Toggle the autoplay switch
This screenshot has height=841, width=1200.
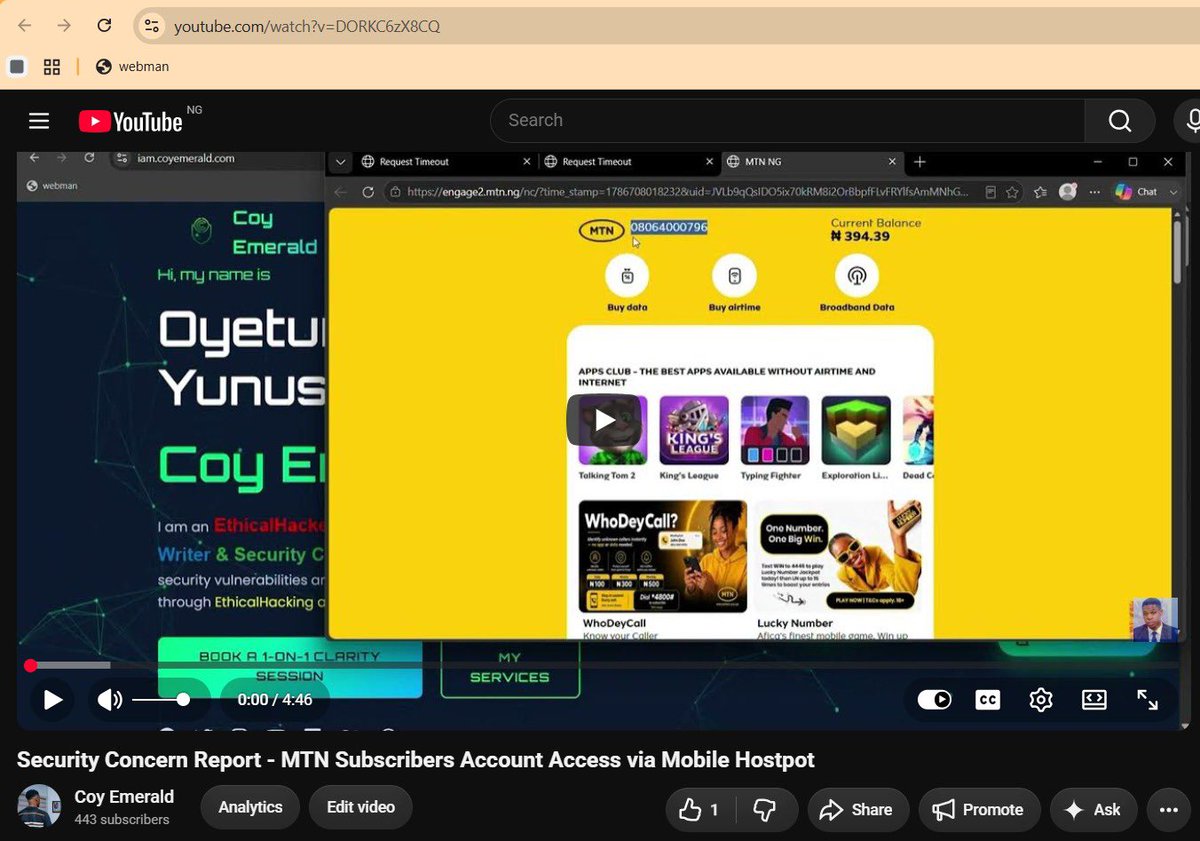[934, 700]
